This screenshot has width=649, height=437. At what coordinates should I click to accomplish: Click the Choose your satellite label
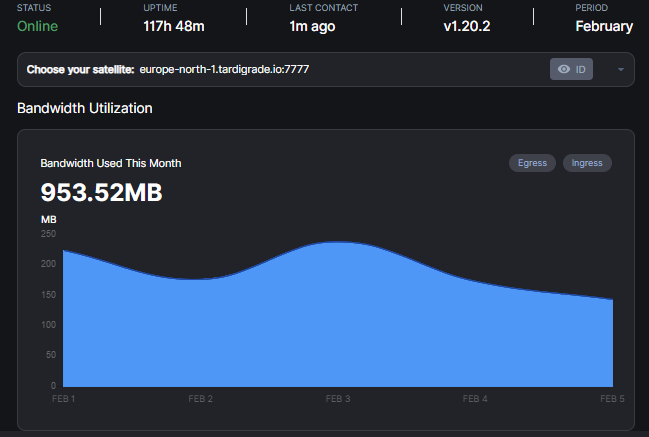click(79, 70)
